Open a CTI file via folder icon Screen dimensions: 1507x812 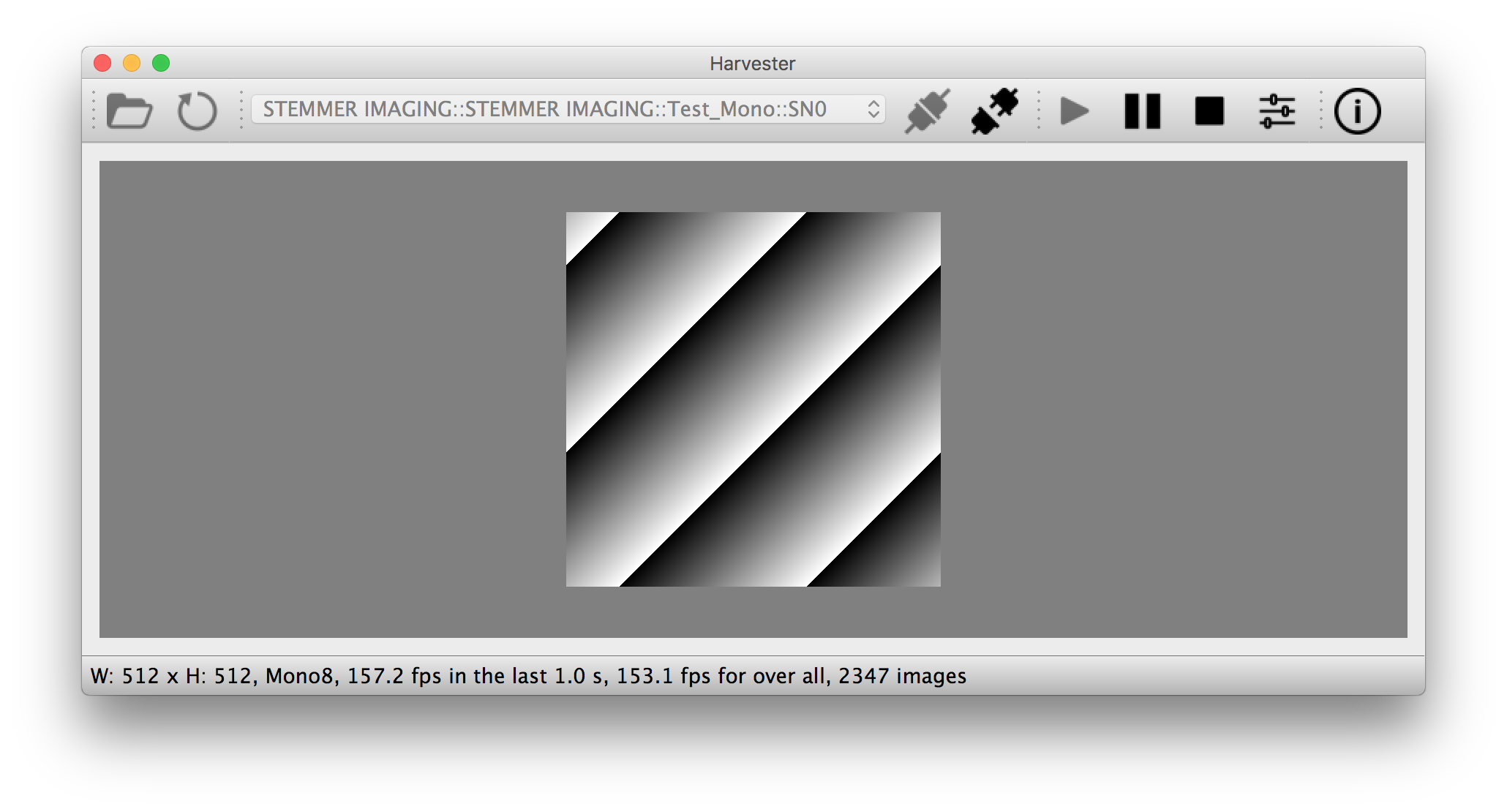129,111
